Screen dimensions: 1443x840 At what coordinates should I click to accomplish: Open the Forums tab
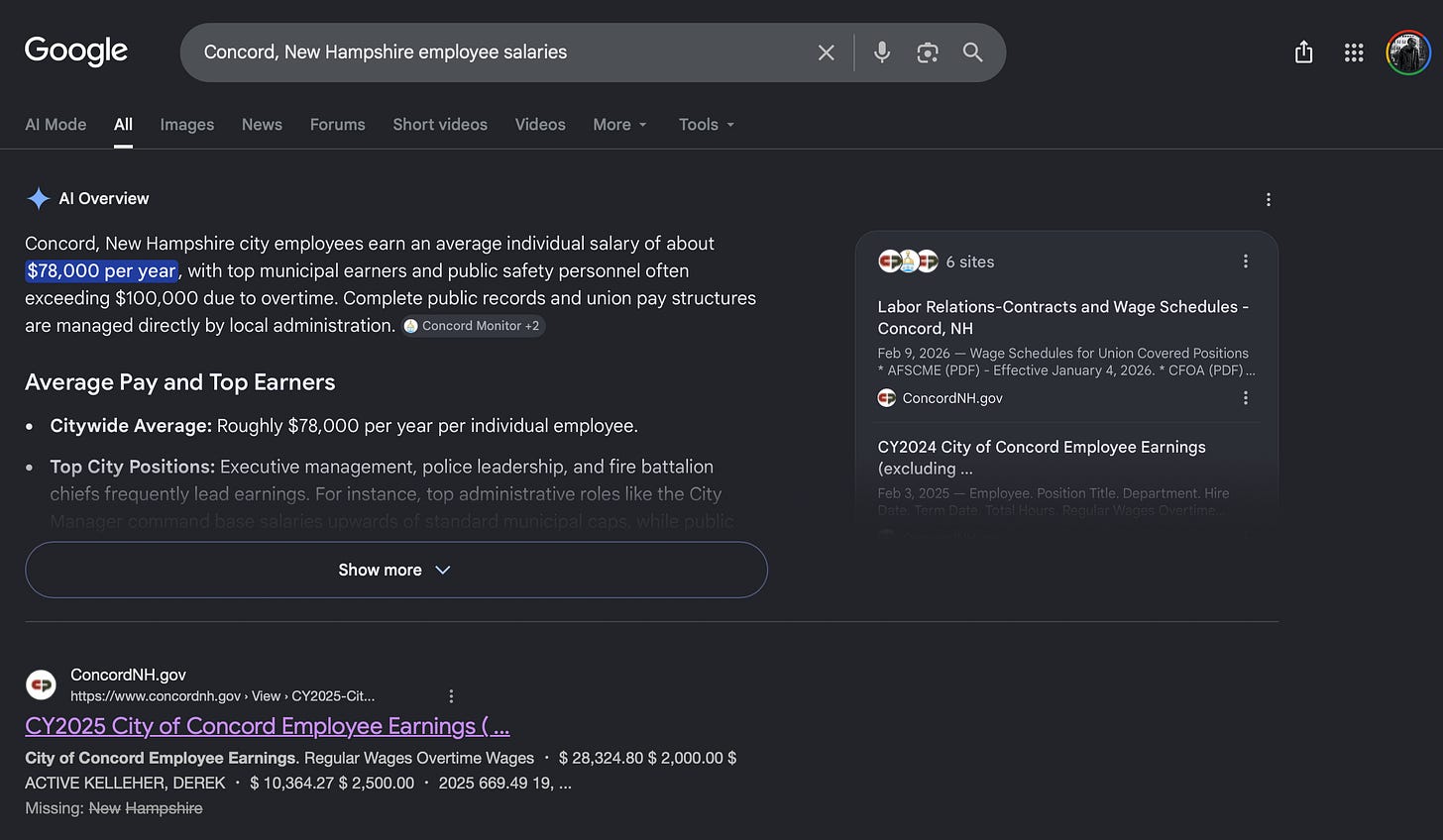tap(337, 125)
